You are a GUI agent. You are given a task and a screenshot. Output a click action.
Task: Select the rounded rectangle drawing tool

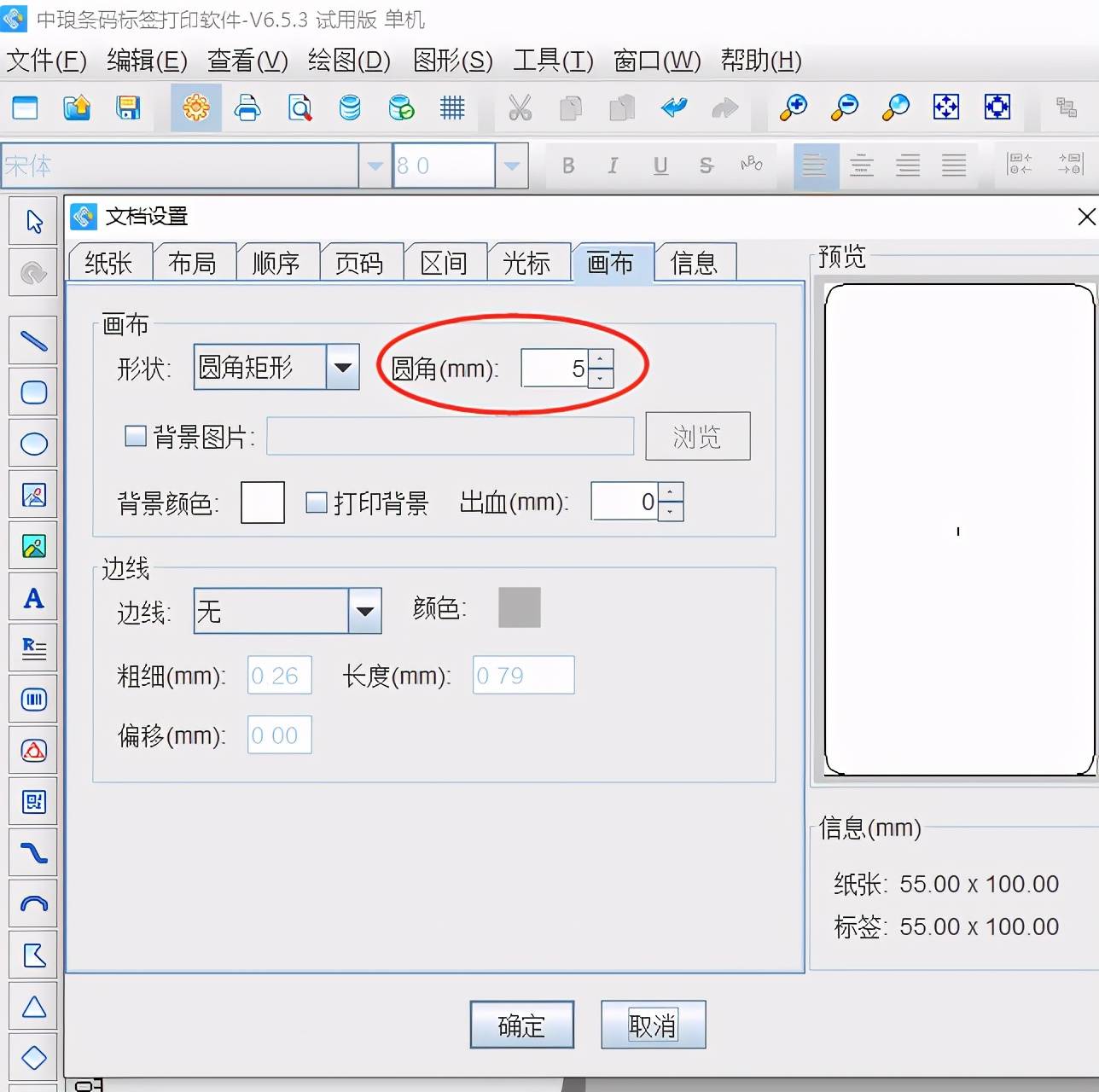pyautogui.click(x=33, y=392)
